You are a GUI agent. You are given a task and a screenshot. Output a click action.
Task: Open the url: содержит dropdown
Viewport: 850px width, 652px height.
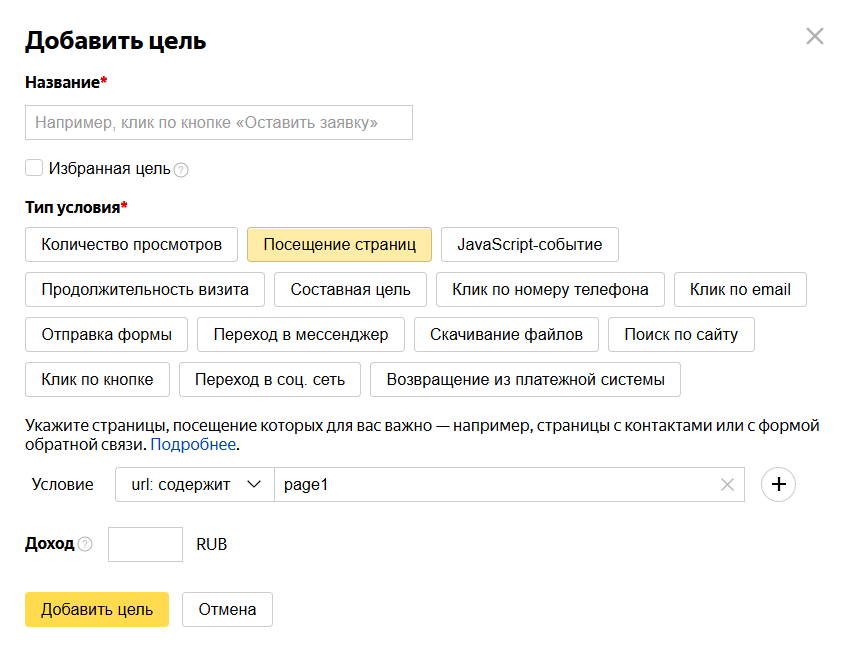(x=195, y=485)
